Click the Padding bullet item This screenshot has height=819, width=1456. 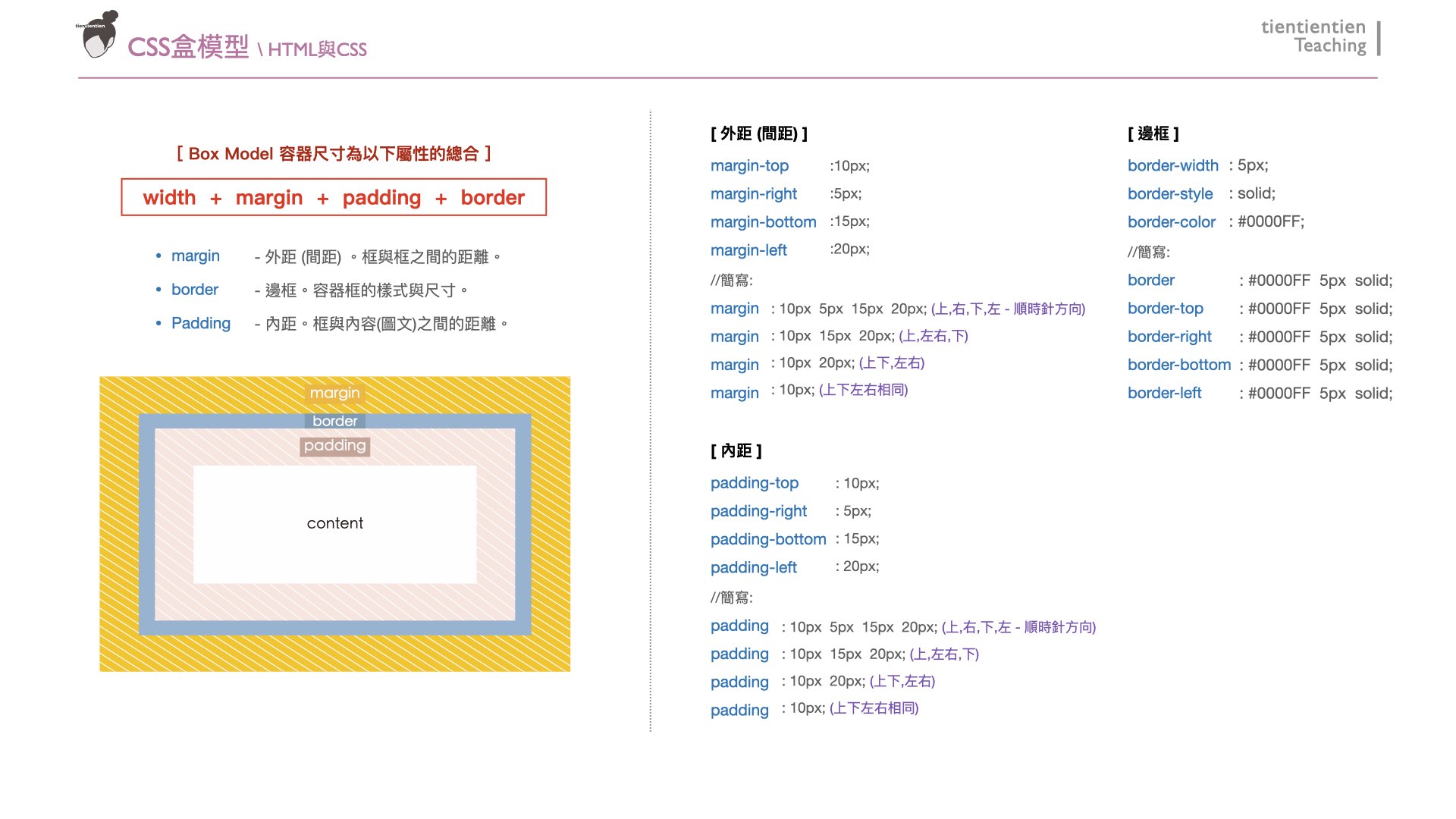pyautogui.click(x=200, y=323)
